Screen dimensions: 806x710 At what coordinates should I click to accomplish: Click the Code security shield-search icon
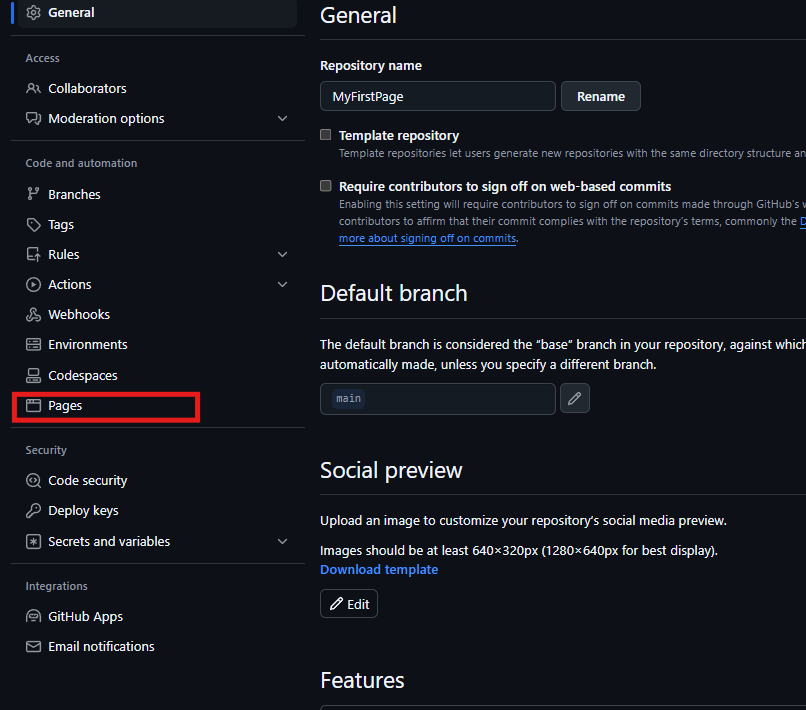(33, 480)
